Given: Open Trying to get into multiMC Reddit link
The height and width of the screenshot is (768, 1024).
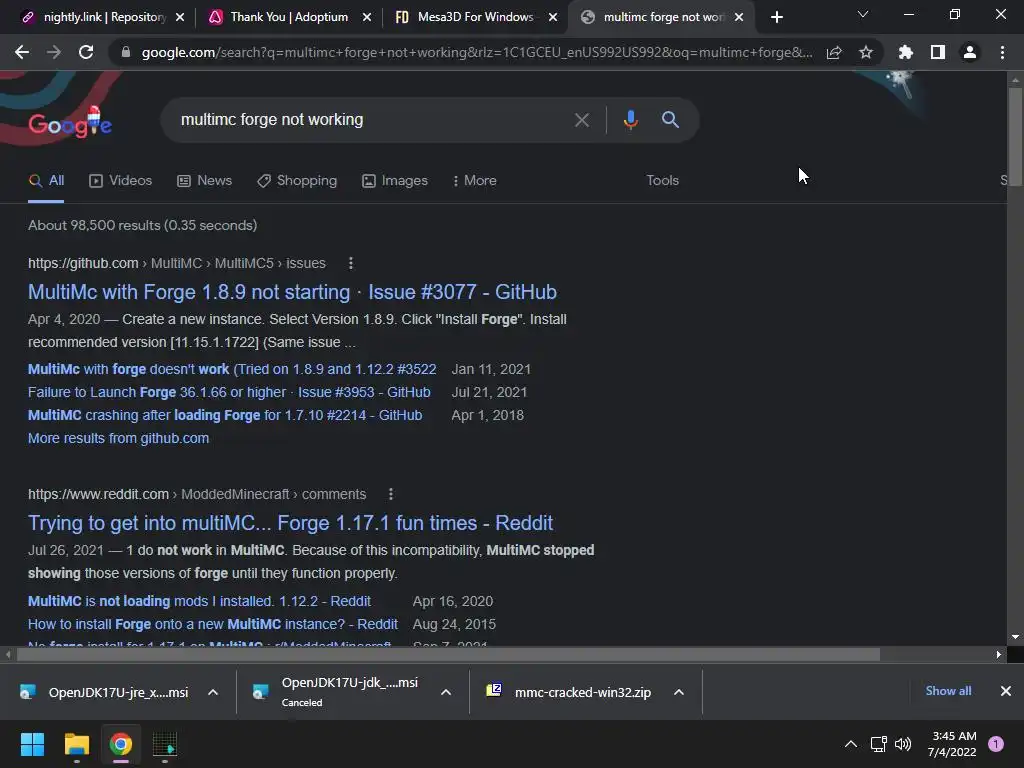Looking at the screenshot, I should [x=290, y=523].
